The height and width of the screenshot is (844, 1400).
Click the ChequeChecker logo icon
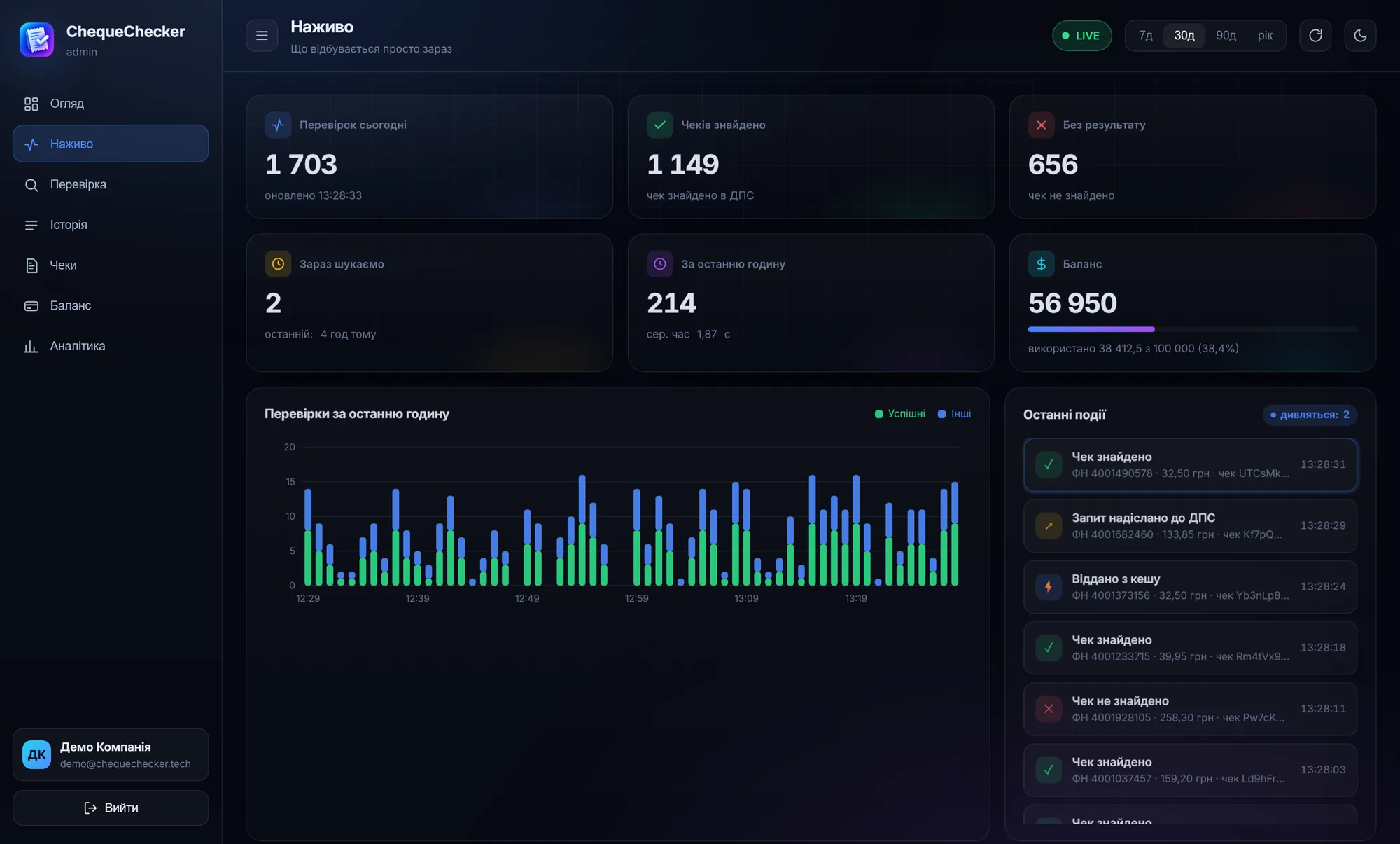(37, 39)
